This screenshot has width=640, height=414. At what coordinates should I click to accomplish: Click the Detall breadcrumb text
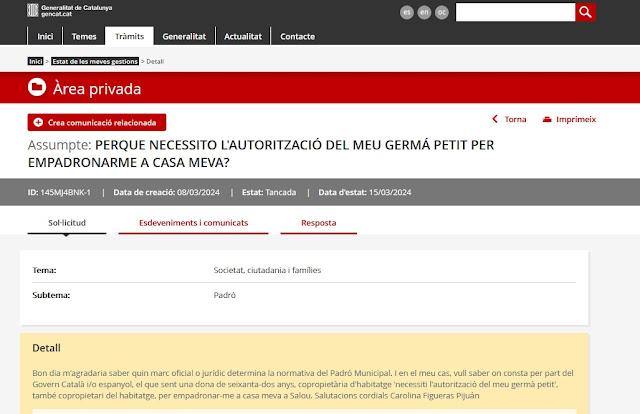pos(155,61)
